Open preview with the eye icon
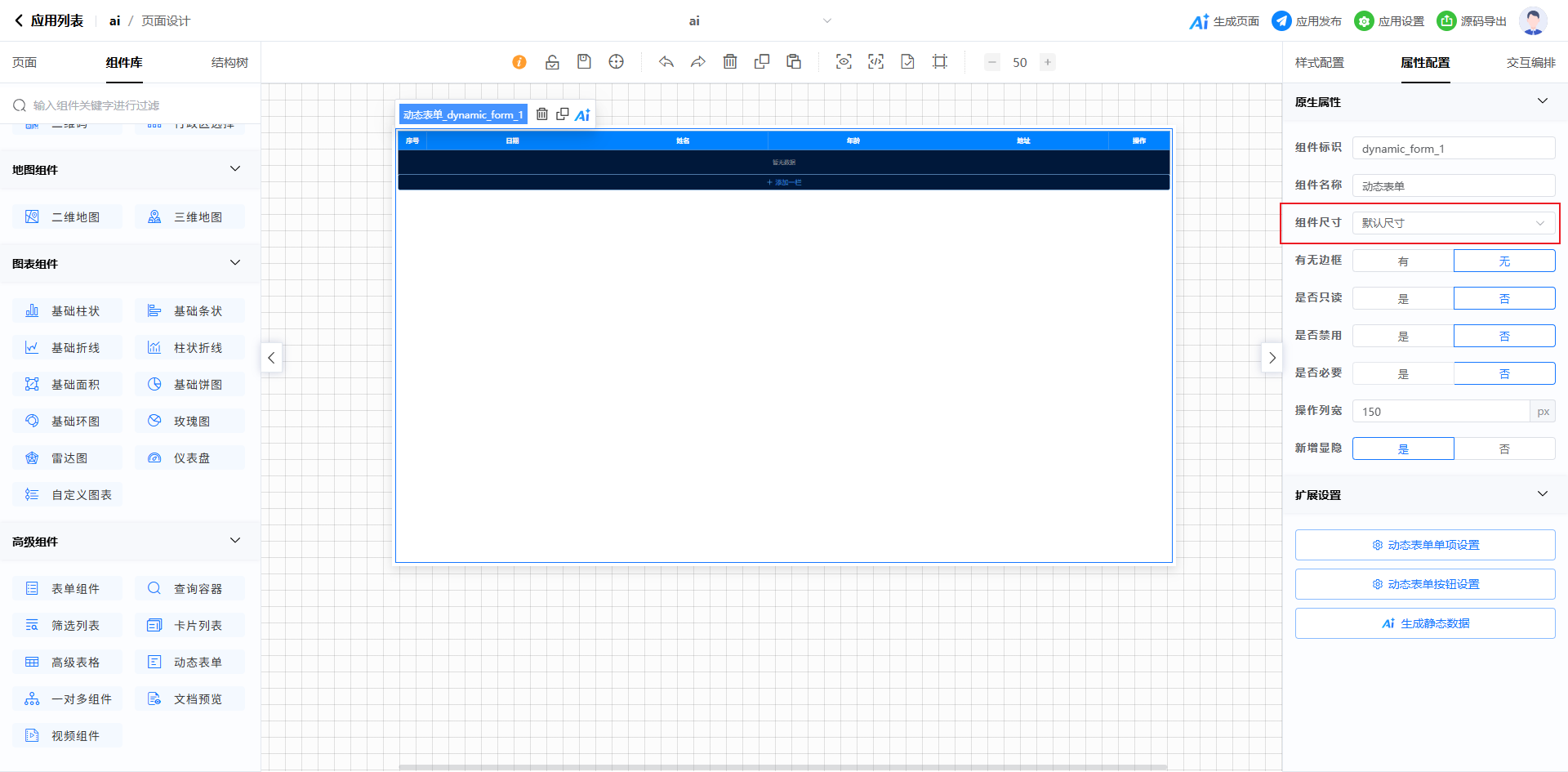This screenshot has height=772, width=1568. click(x=844, y=62)
